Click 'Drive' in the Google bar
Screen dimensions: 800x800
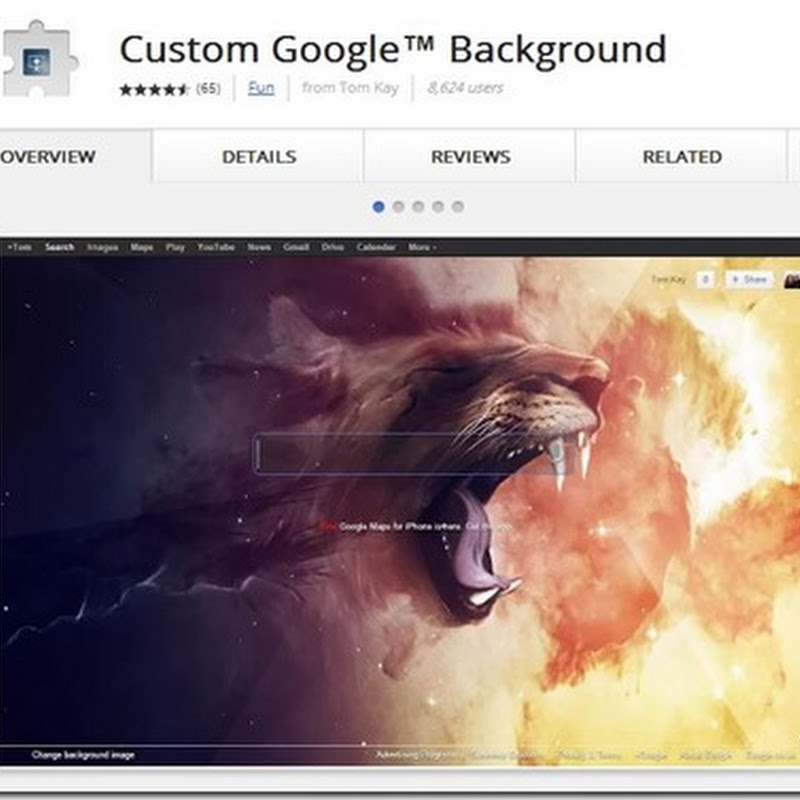point(333,247)
